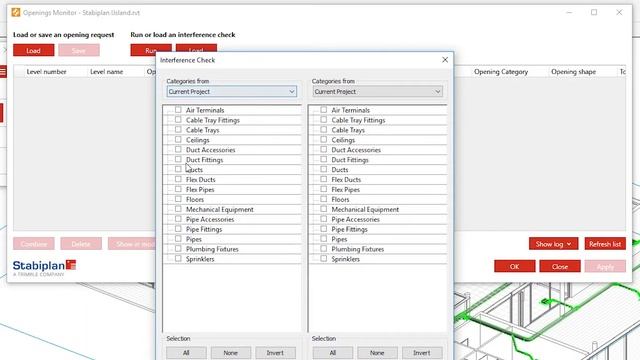Click Close in Openings Monitor
This screenshot has height=360, width=640.
tap(560, 267)
